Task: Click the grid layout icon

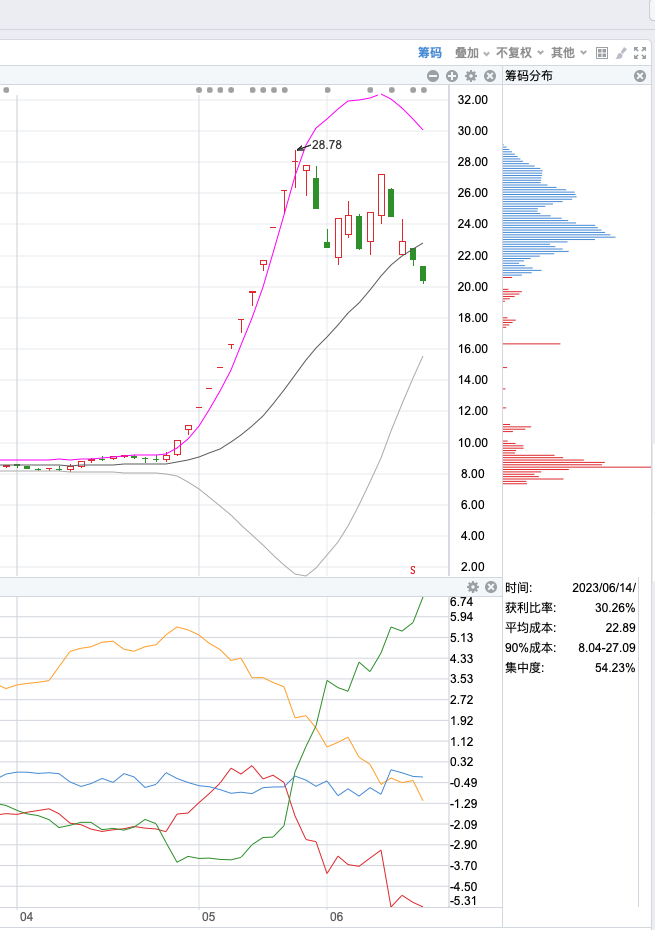Action: click(602, 53)
